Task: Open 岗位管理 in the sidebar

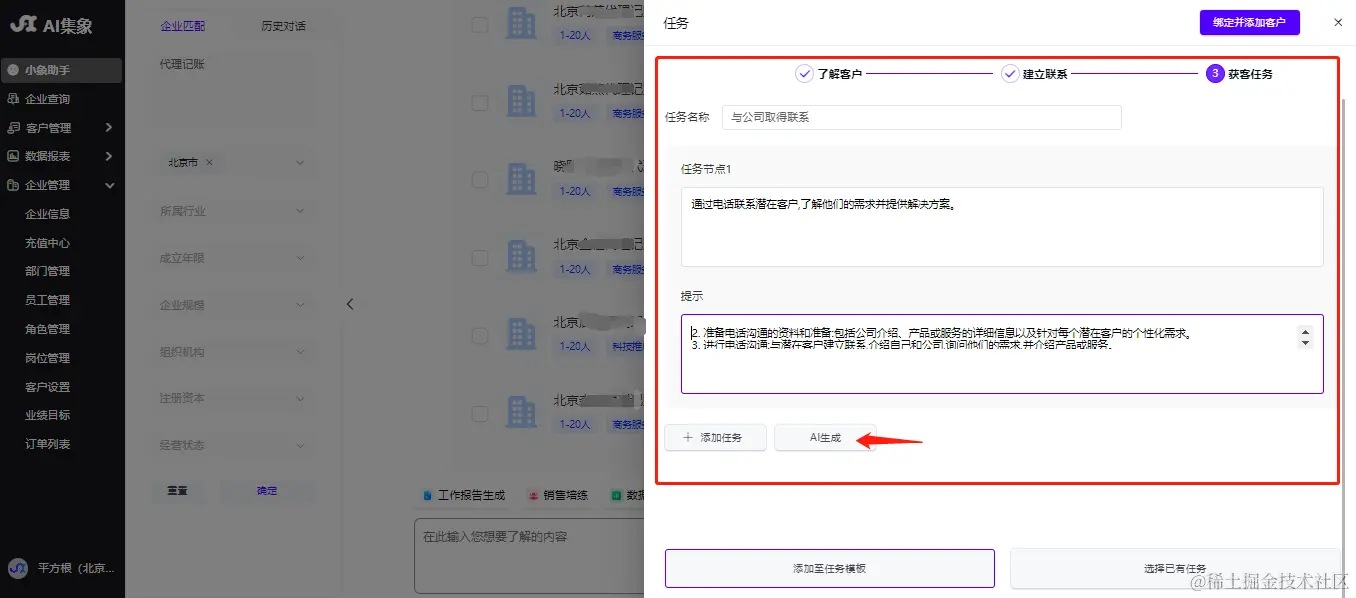Action: pos(47,358)
